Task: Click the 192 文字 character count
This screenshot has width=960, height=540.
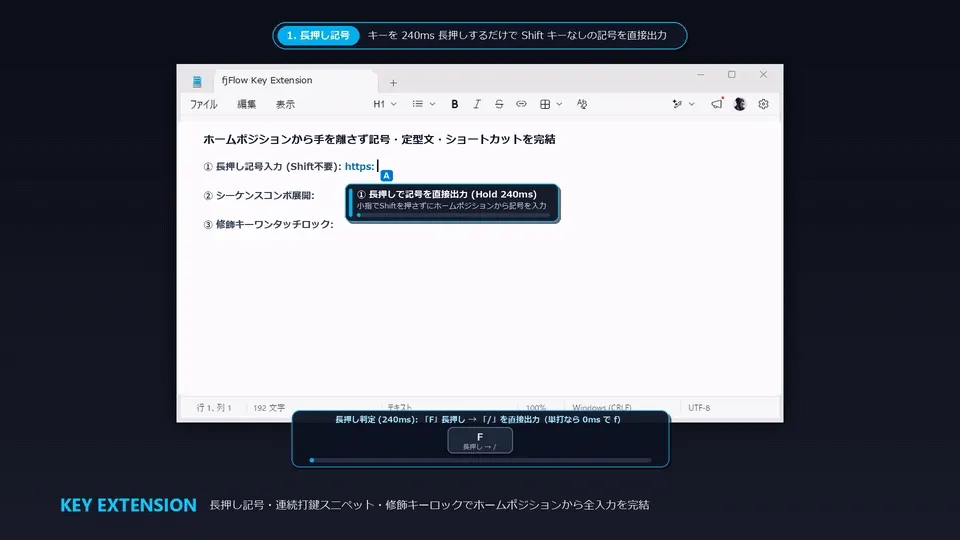Action: (x=269, y=407)
